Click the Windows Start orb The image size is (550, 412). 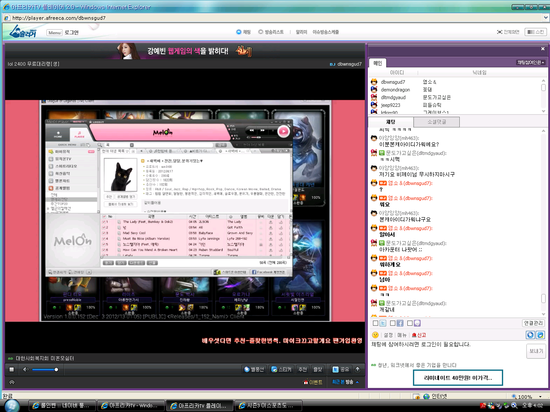pos(12,405)
